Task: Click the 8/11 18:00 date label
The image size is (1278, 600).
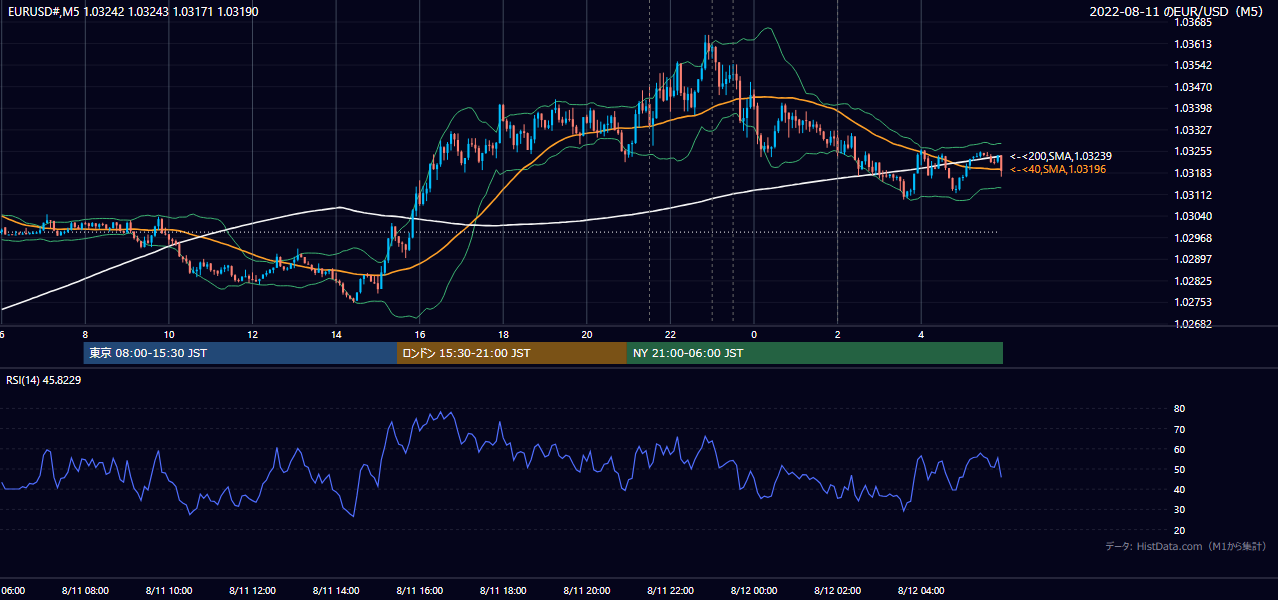Action: [x=503, y=591]
